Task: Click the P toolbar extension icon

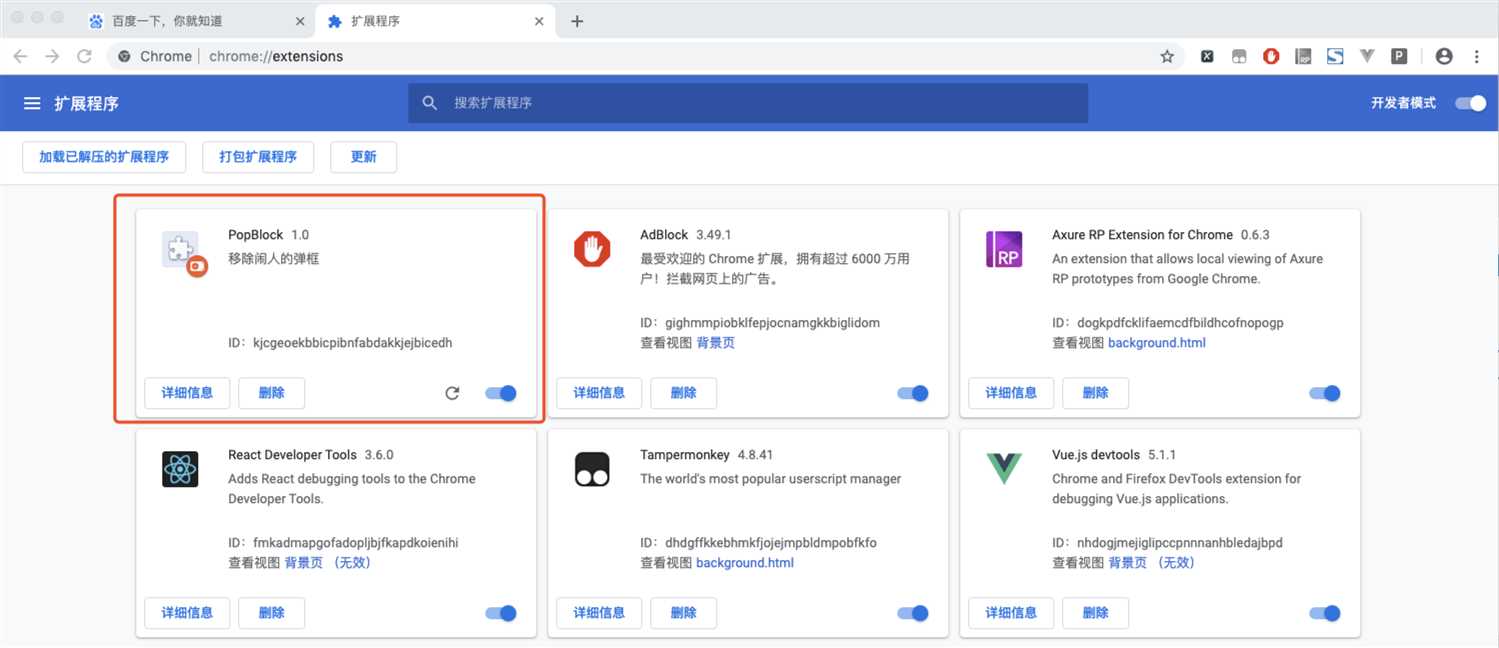Action: pyautogui.click(x=1399, y=57)
